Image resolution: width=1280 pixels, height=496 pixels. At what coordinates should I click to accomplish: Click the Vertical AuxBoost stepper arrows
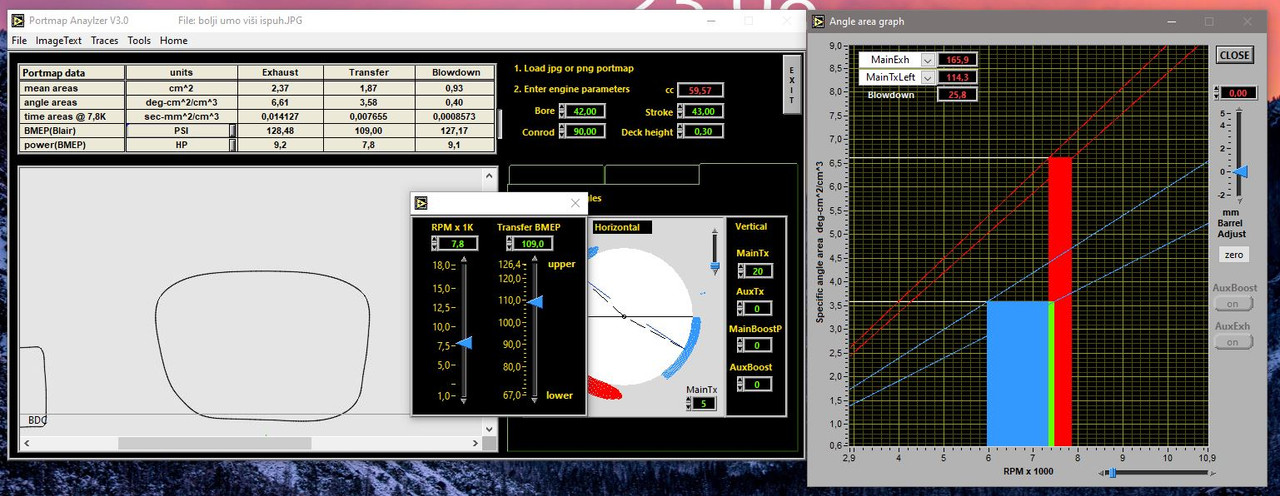point(741,384)
